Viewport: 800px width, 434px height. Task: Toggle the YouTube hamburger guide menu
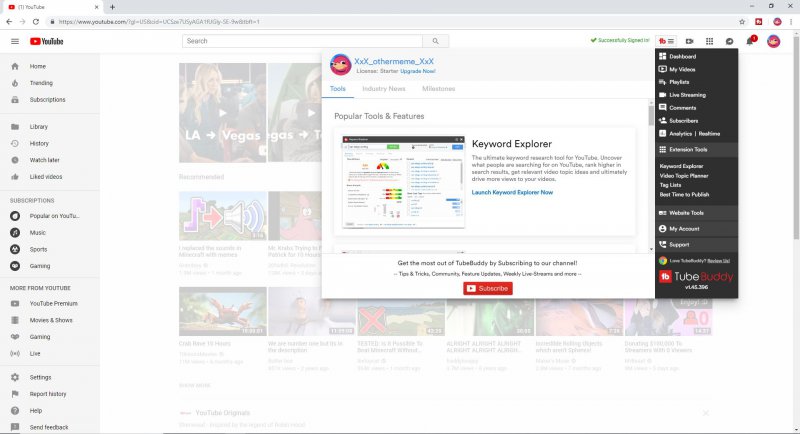[x=14, y=41]
